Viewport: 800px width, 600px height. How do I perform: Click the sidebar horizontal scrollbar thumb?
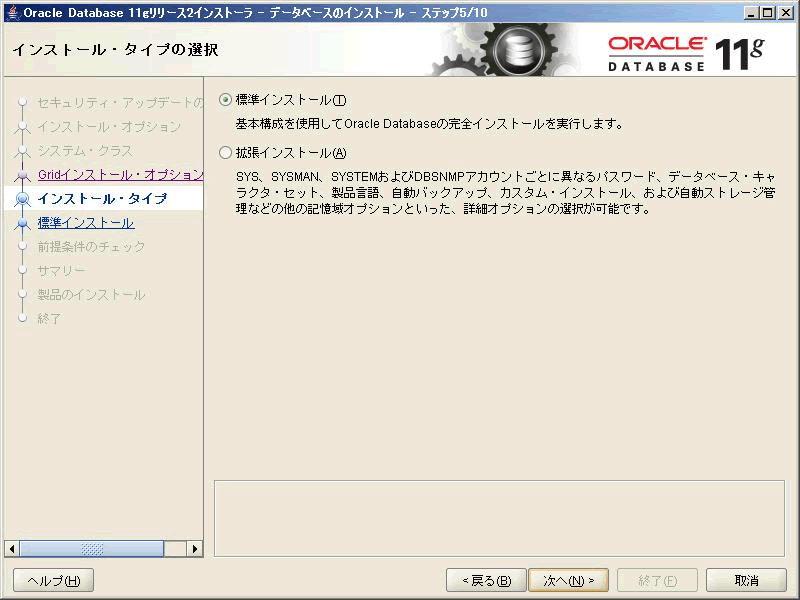click(x=92, y=549)
